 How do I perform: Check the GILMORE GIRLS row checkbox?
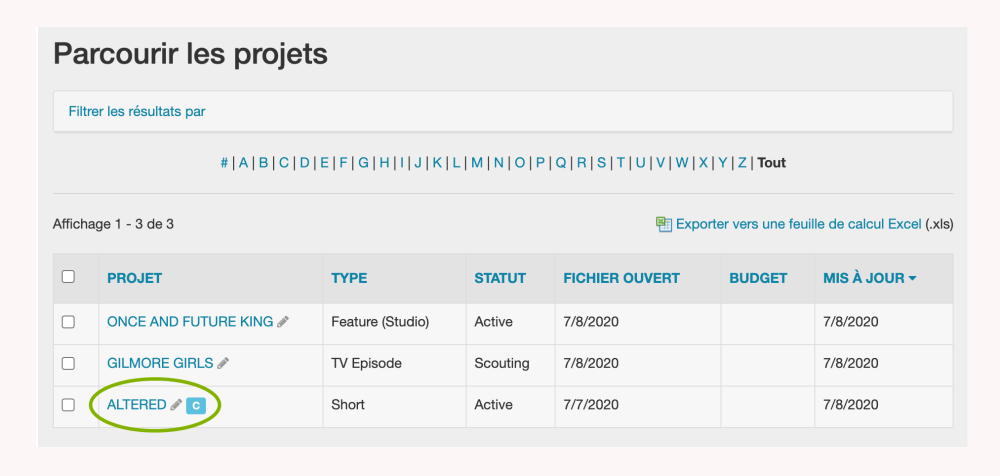pyautogui.click(x=68, y=363)
